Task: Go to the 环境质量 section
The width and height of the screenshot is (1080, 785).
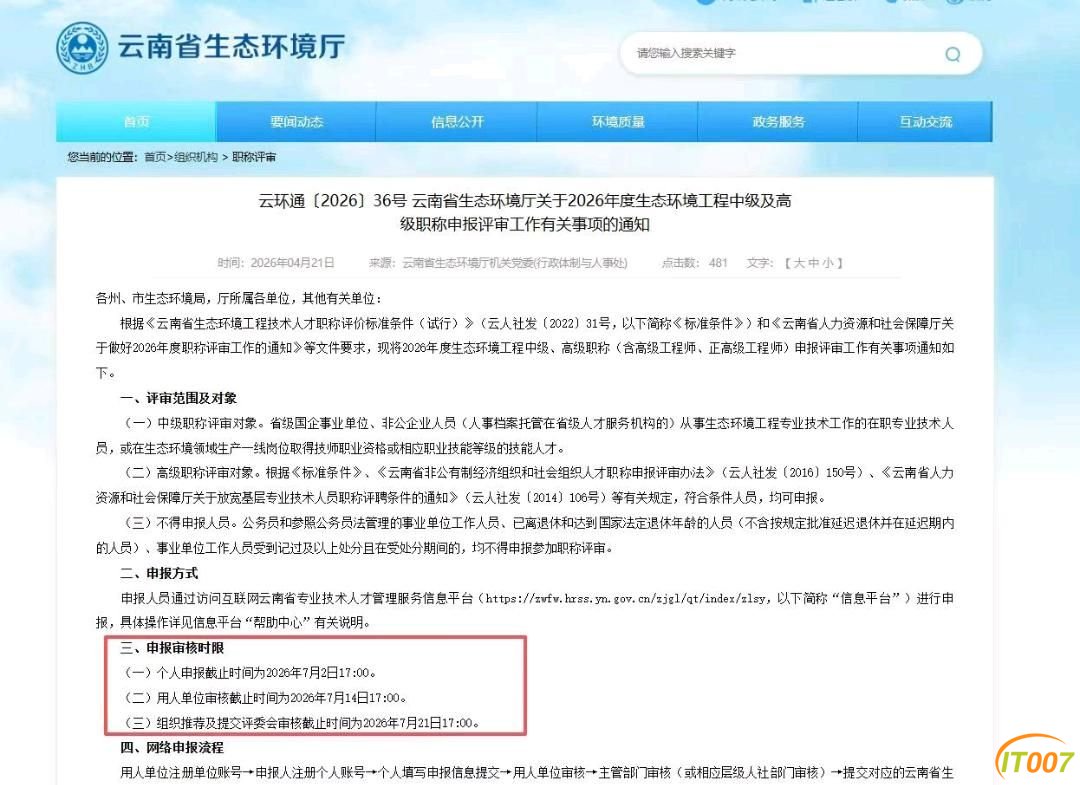Action: (x=618, y=122)
